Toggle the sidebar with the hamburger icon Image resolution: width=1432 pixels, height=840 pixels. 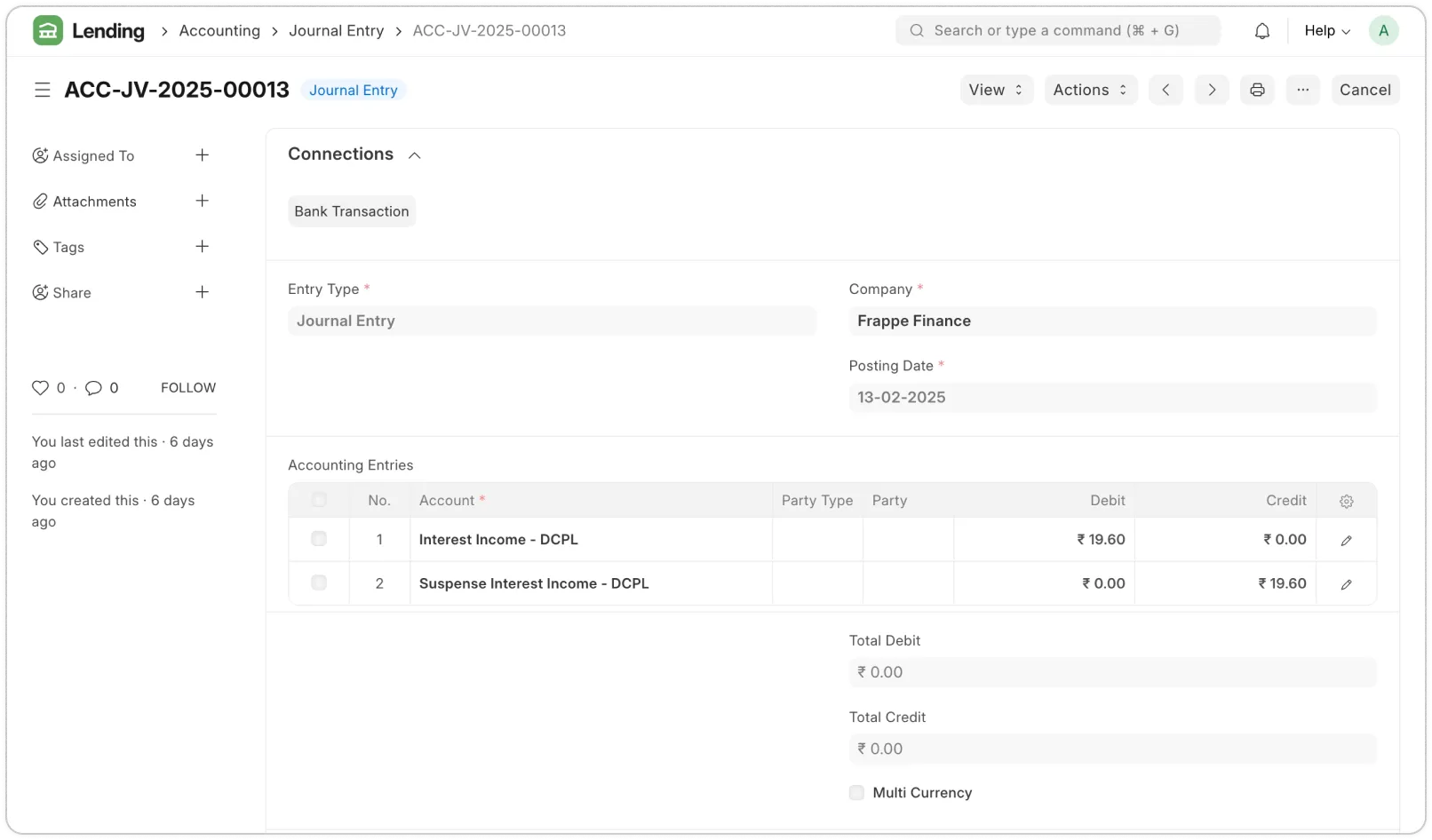point(43,90)
